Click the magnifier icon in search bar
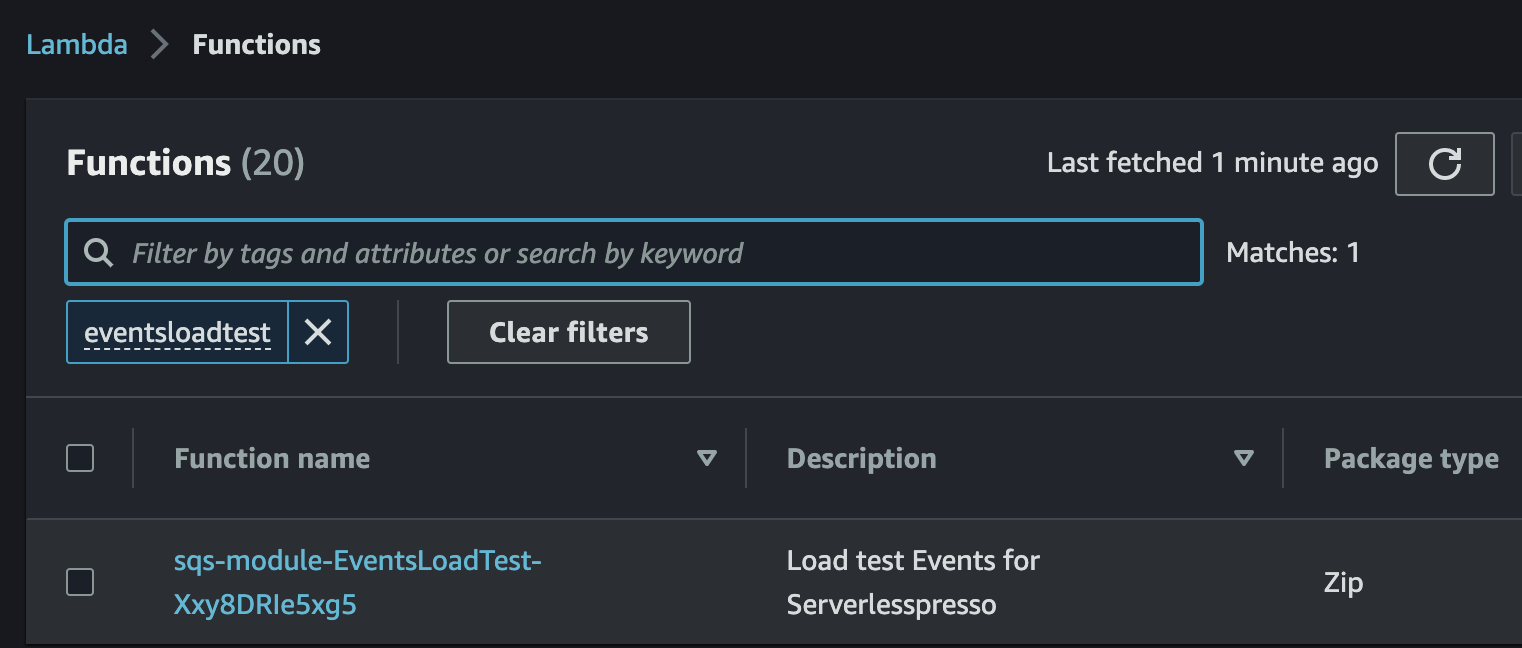Screen dimensions: 1522x648 98,253
